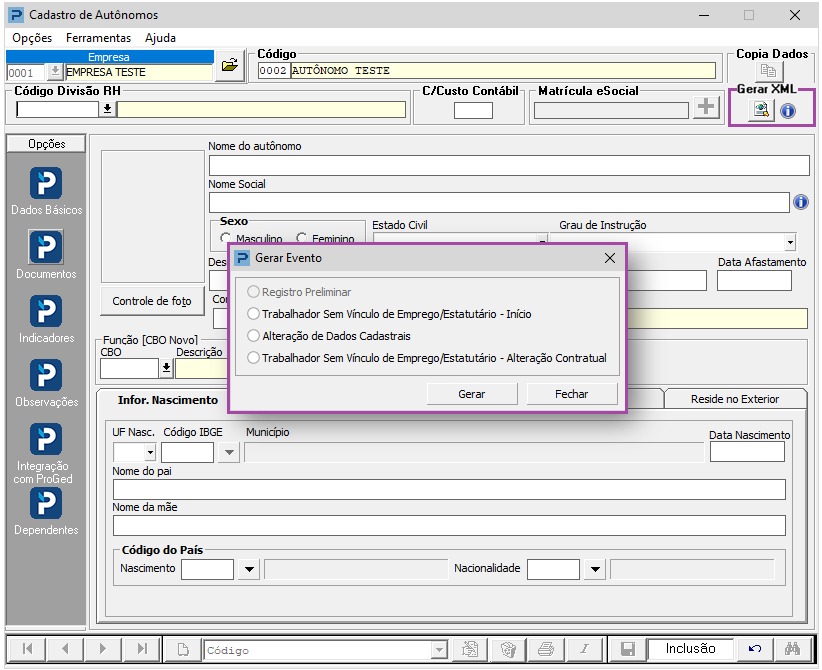Click the Data Afastamento field
This screenshot has width=822, height=670.
[754, 280]
